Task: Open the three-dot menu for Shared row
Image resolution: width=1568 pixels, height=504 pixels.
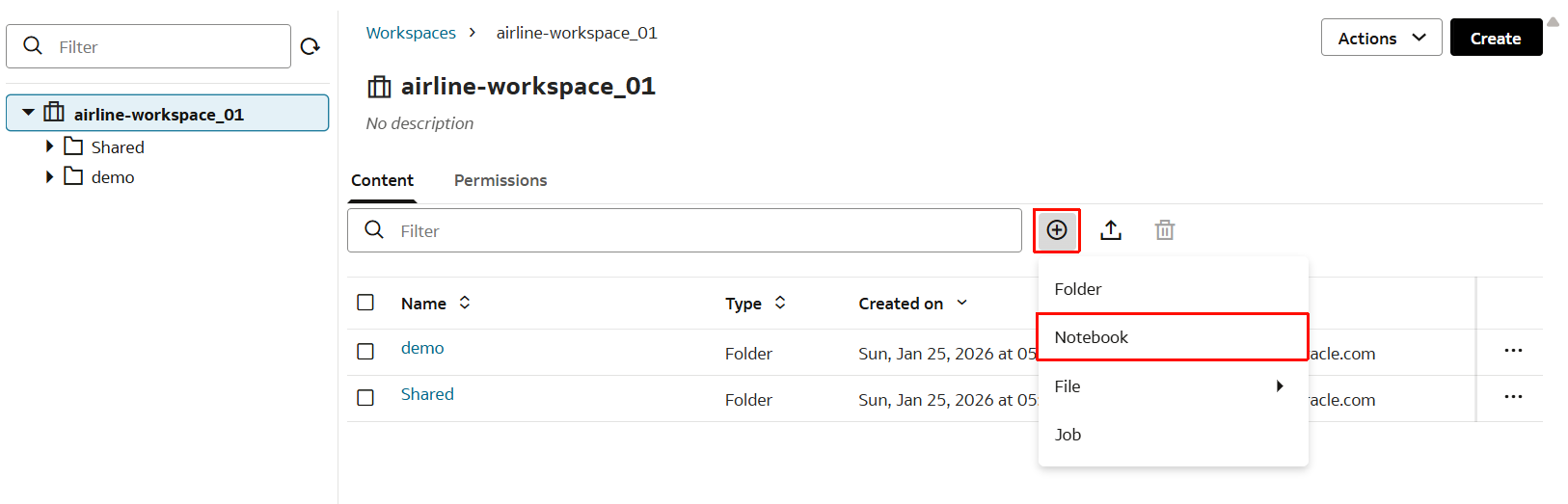Action: click(x=1513, y=397)
